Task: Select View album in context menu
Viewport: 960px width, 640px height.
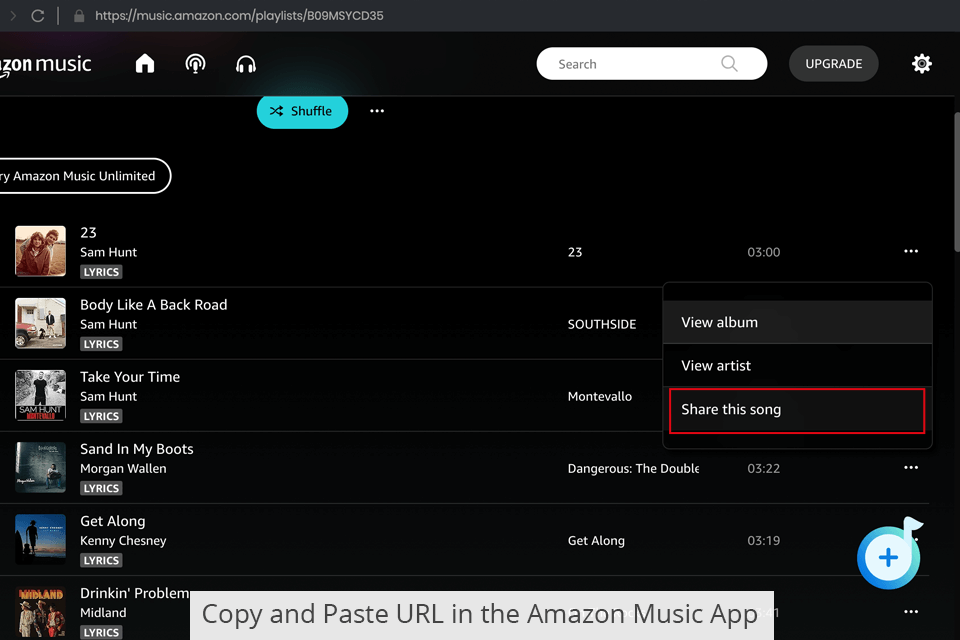Action: tap(797, 322)
